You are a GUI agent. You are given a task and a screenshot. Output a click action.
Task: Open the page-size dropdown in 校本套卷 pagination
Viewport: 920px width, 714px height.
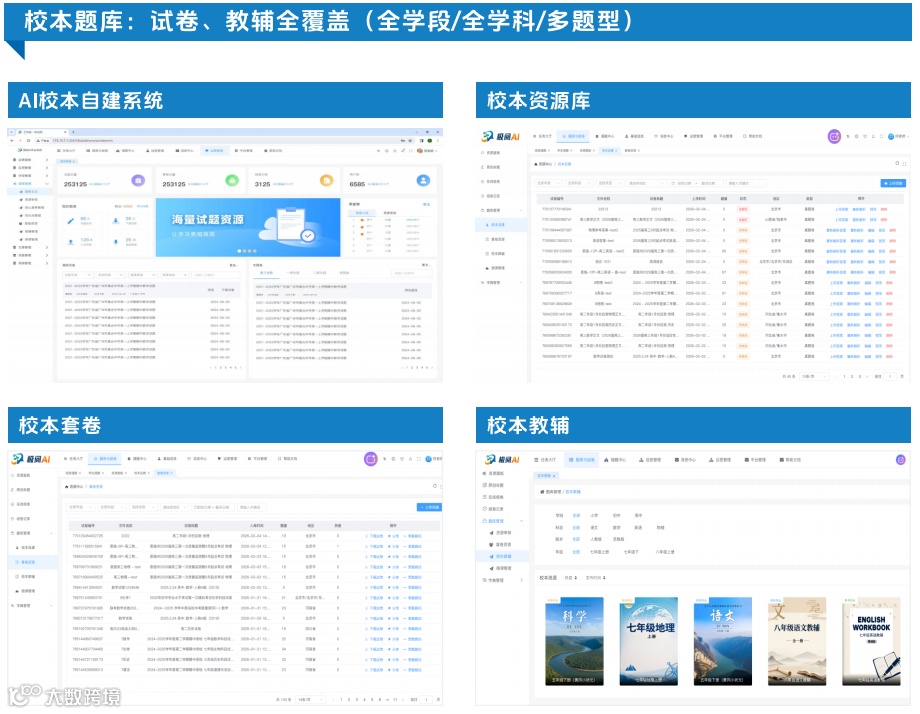tap(311, 700)
